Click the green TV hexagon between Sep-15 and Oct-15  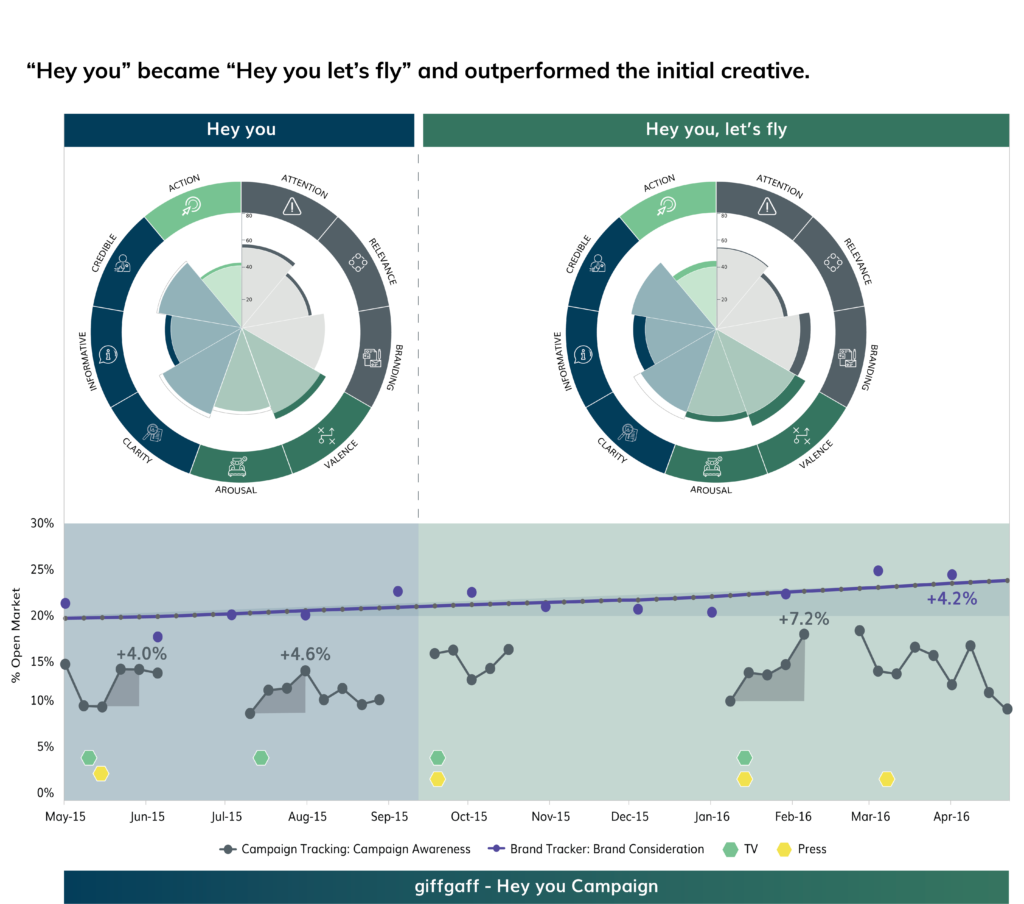(x=438, y=758)
